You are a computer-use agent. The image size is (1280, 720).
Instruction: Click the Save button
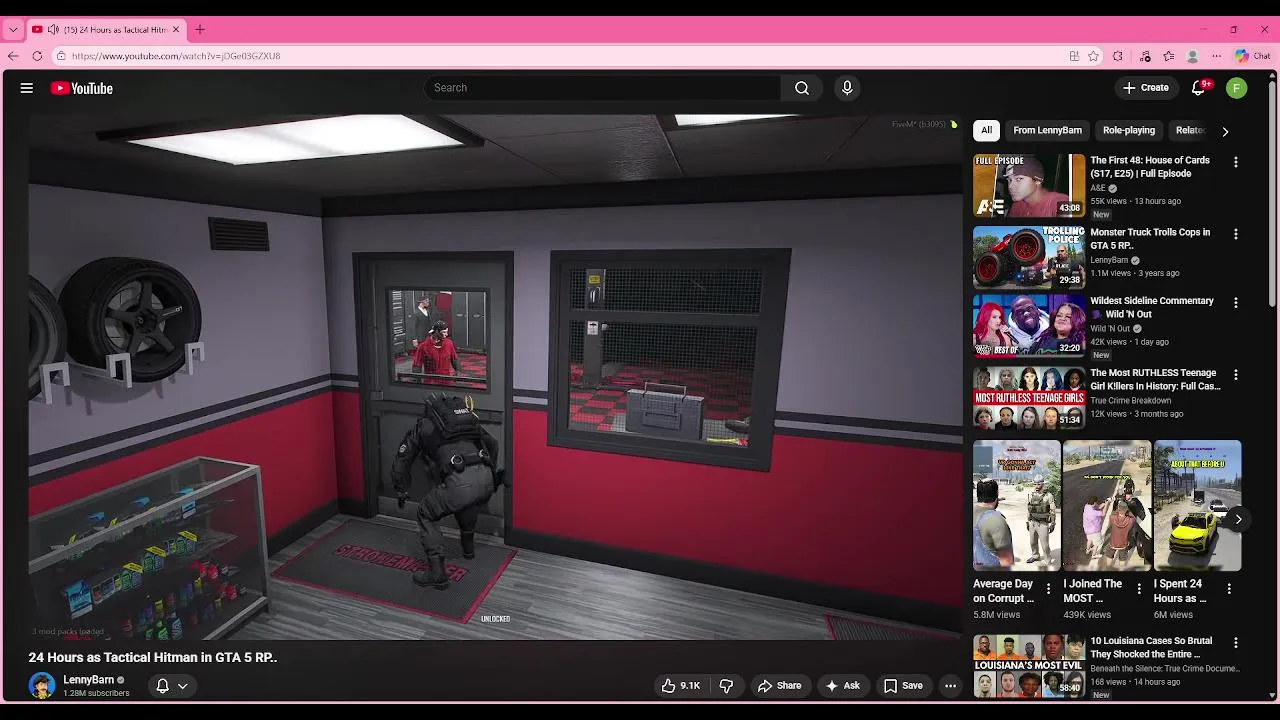pyautogui.click(x=903, y=686)
